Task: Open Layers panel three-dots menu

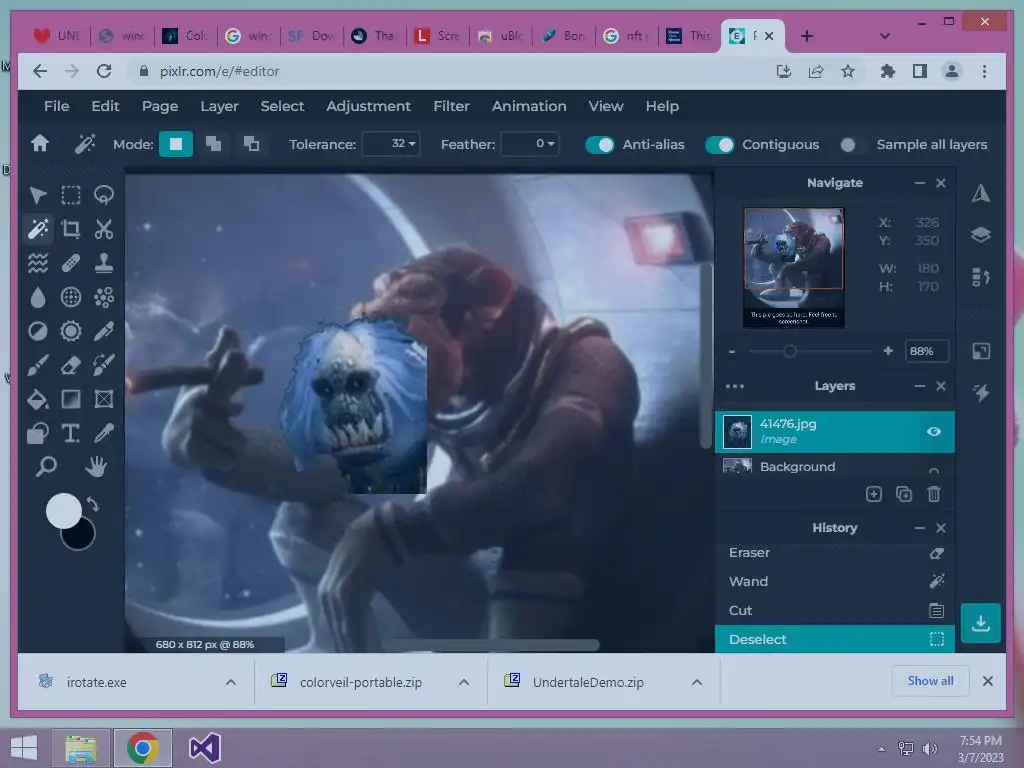Action: (x=735, y=386)
